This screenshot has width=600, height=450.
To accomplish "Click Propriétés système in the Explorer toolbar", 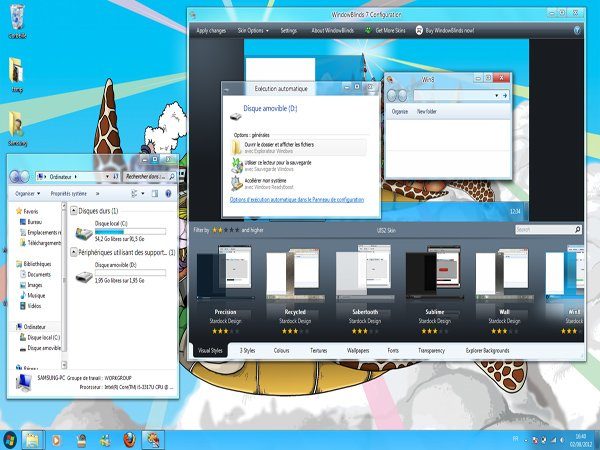I will tap(68, 194).
